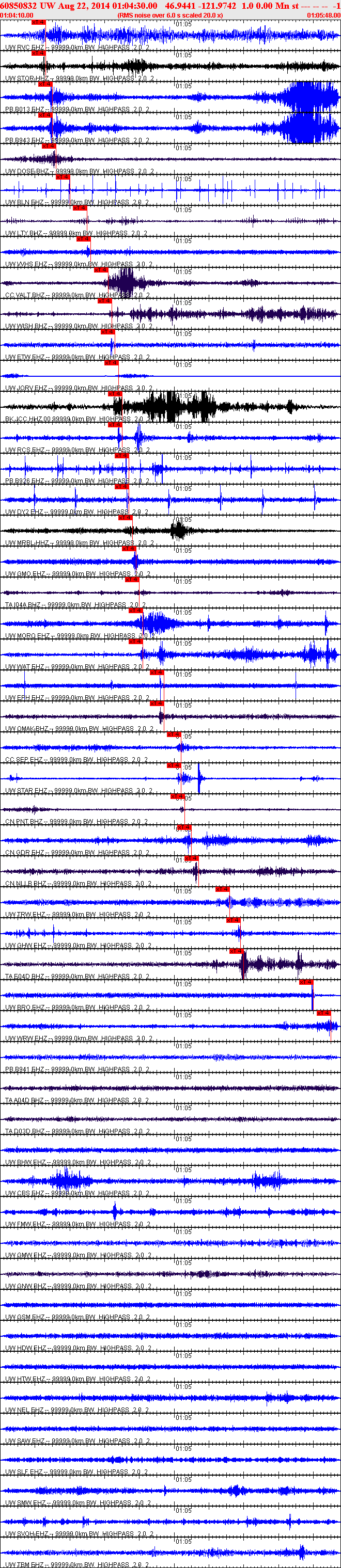Select the UW LTY BHZ trace label
The image size is (341, 1568).
click(76, 233)
